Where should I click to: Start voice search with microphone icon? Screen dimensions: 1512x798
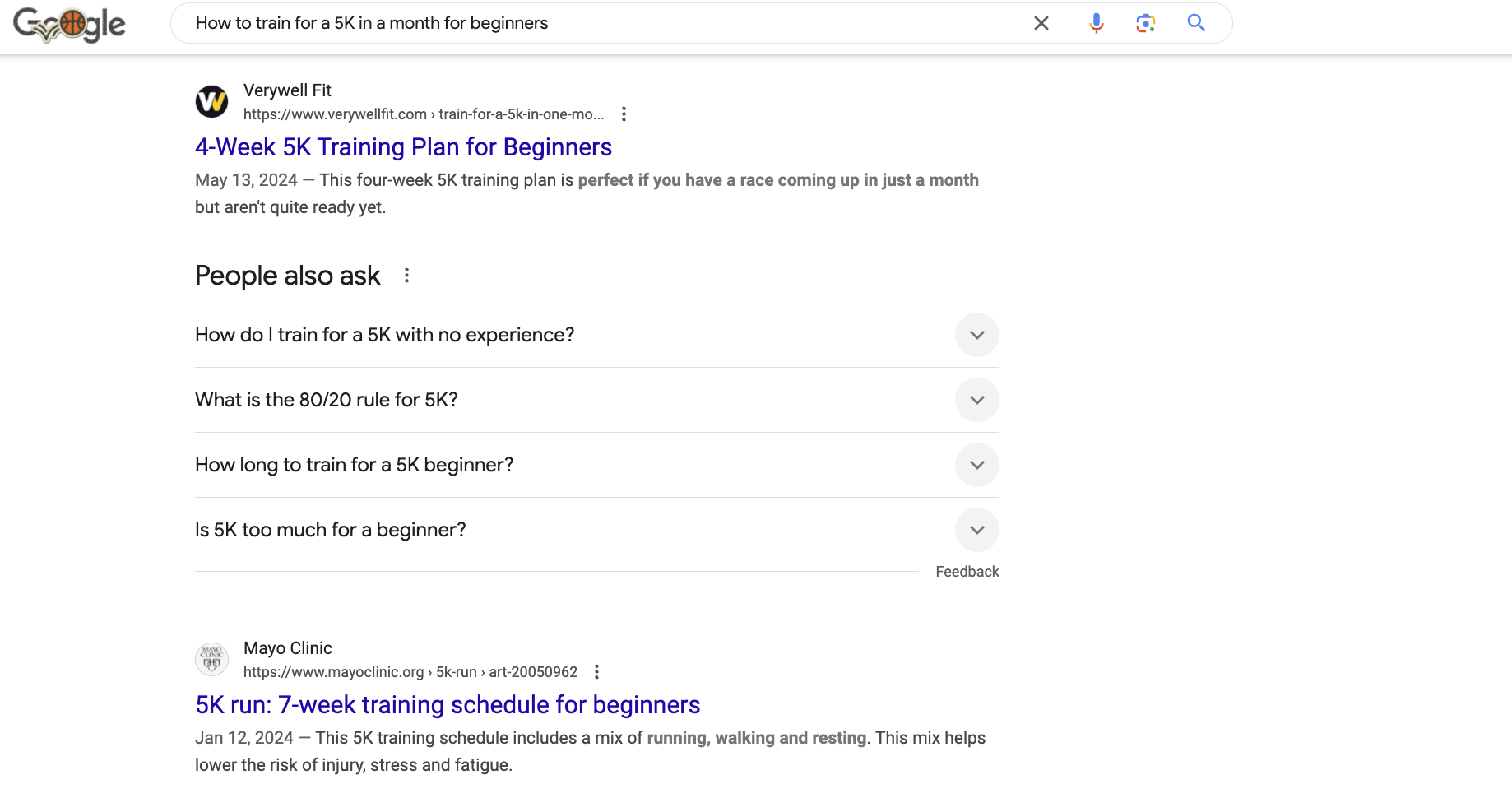[1096, 23]
